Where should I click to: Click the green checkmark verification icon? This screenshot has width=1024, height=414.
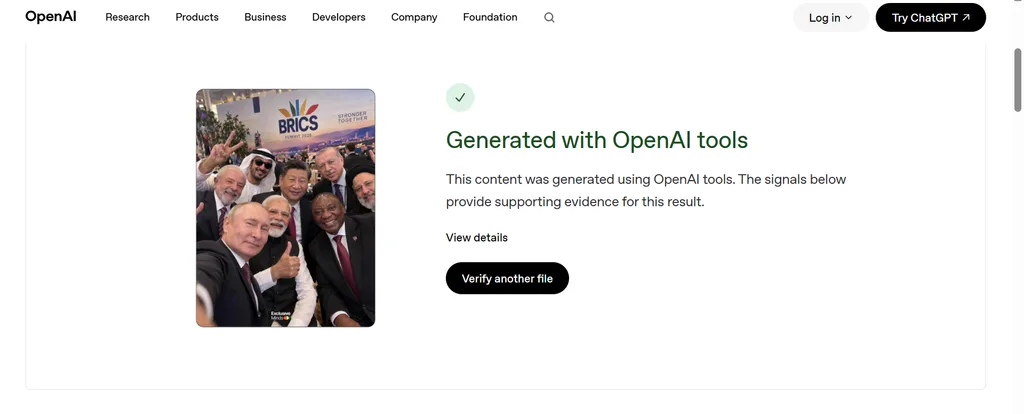(460, 97)
